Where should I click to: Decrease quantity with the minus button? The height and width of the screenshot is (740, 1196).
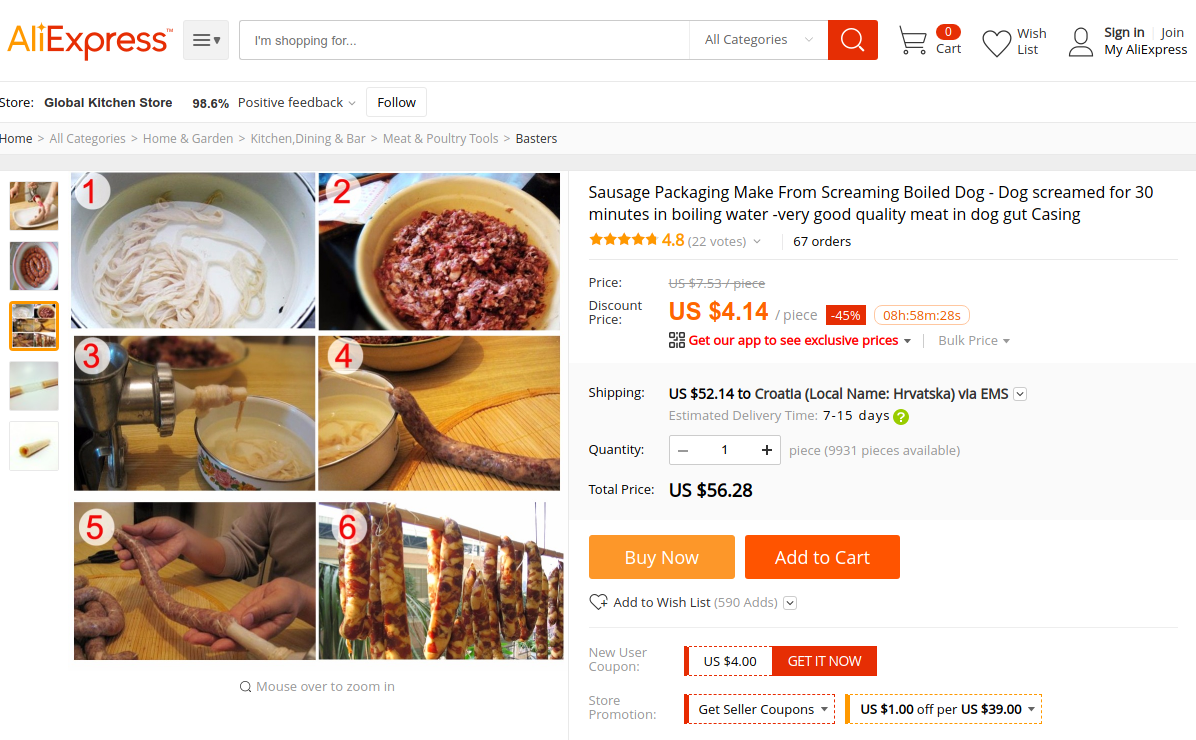coord(683,450)
